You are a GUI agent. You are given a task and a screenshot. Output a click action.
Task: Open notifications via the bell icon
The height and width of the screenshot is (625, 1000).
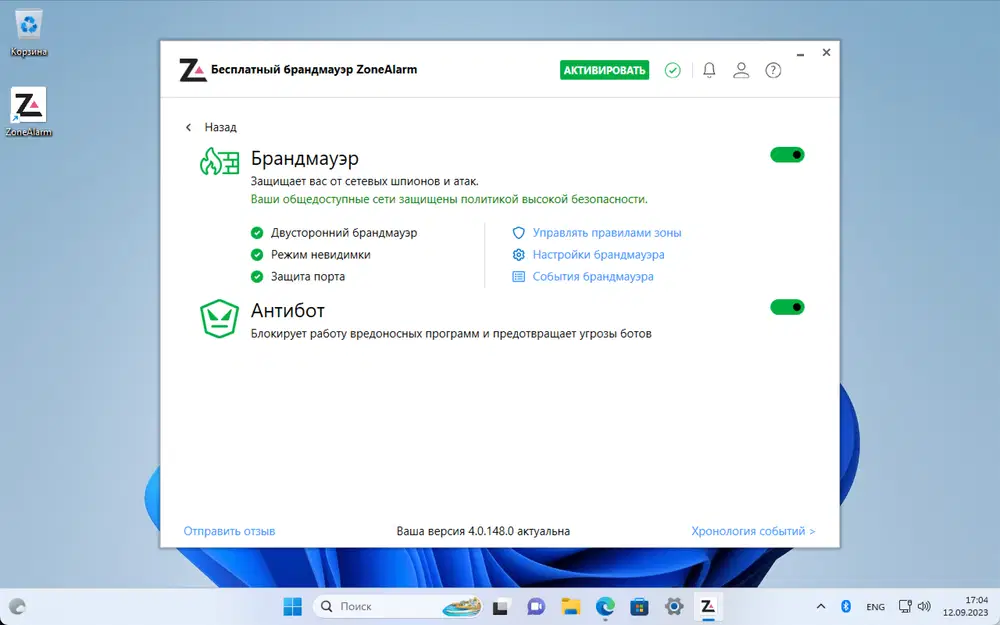click(x=709, y=70)
